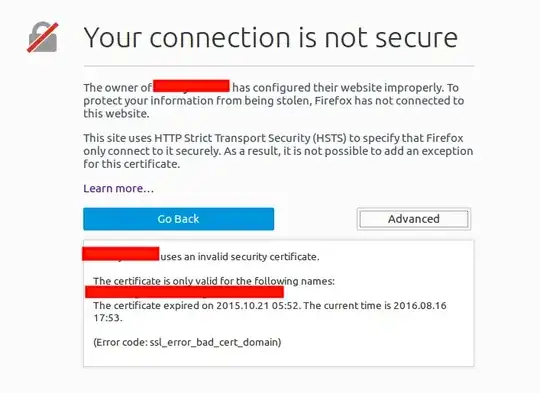Click the redacted valid certificate names bar

(x=185, y=292)
